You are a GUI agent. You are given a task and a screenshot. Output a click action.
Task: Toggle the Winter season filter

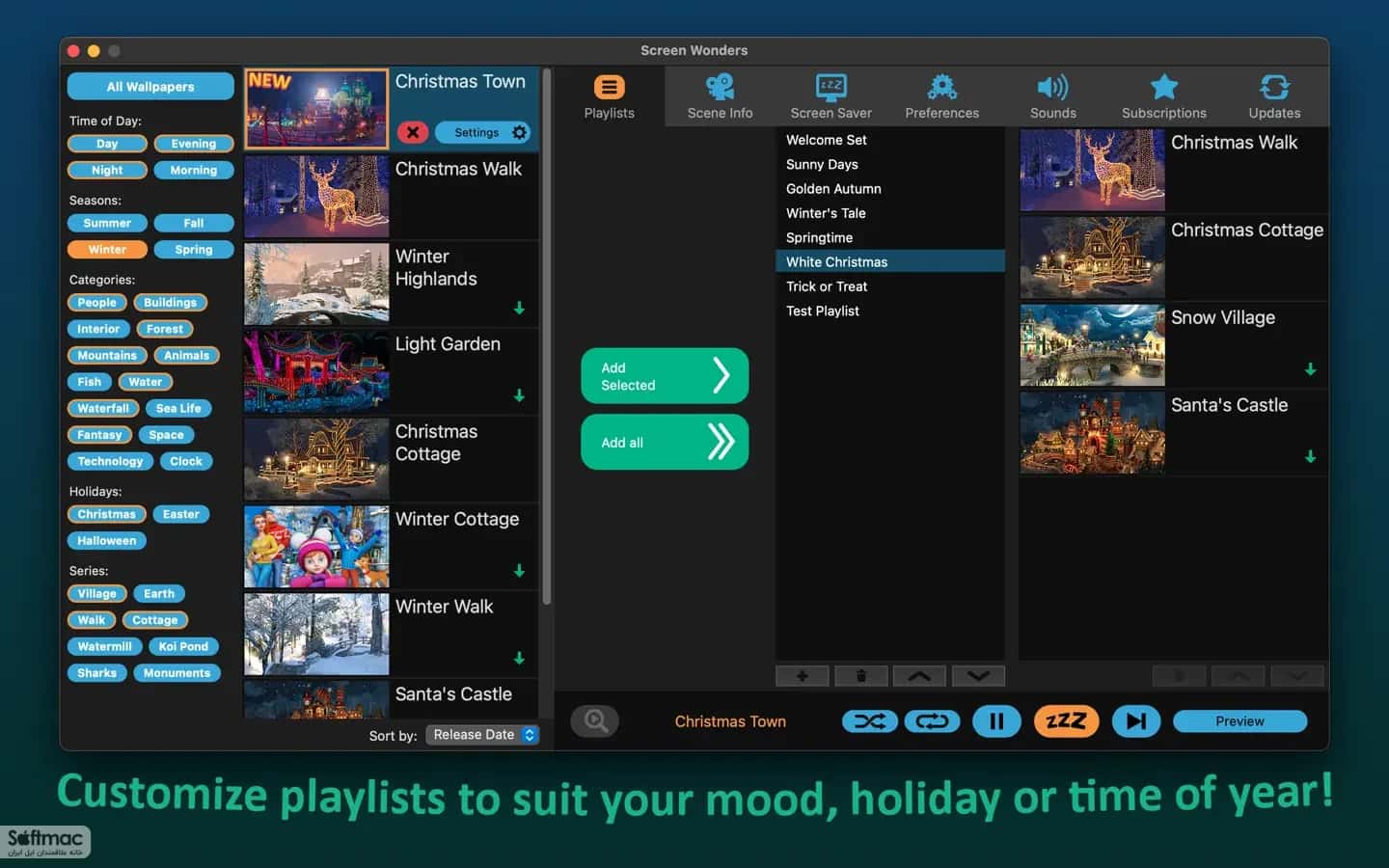(x=107, y=249)
